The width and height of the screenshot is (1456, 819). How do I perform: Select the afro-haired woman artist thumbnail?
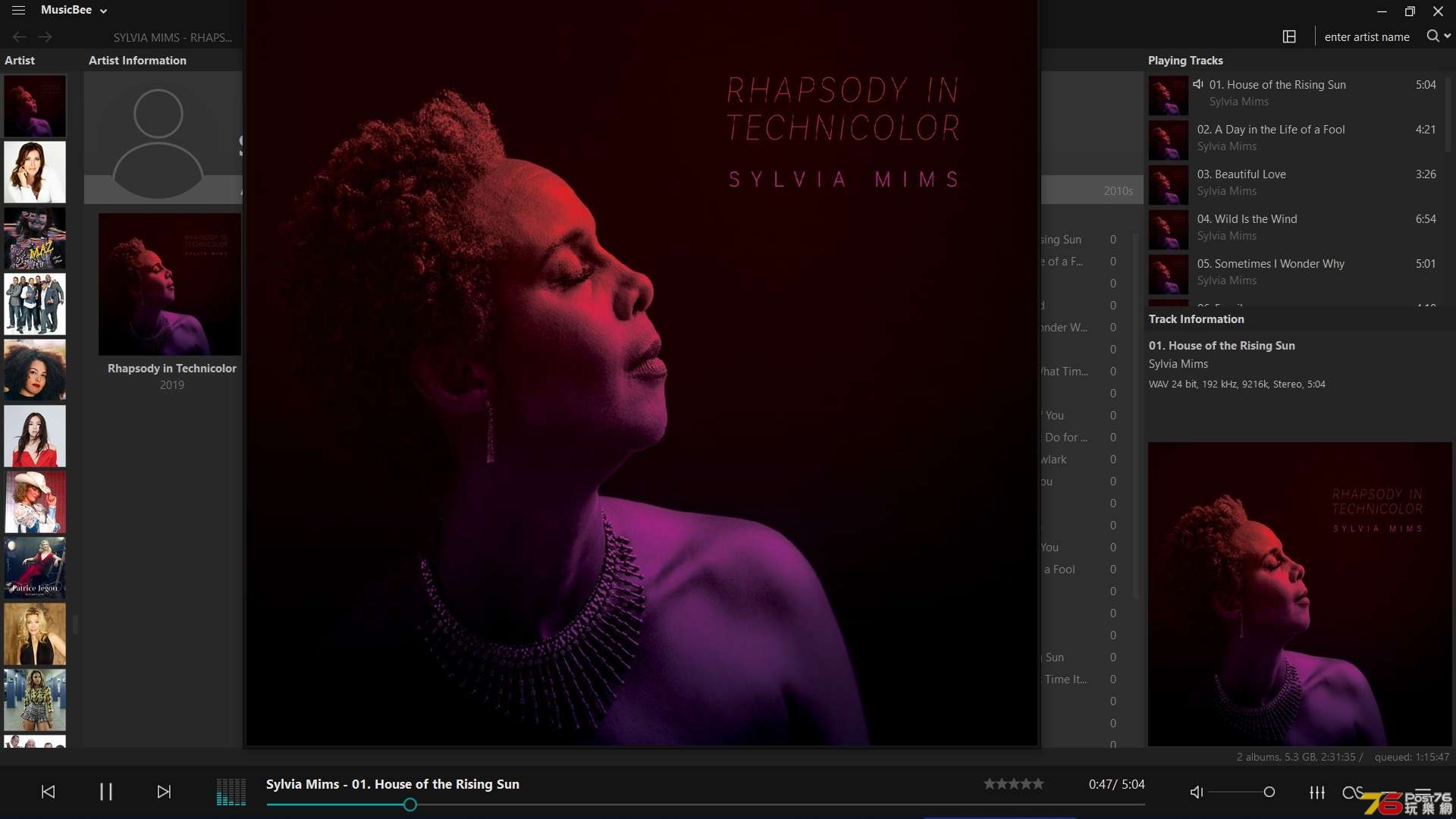coord(35,369)
